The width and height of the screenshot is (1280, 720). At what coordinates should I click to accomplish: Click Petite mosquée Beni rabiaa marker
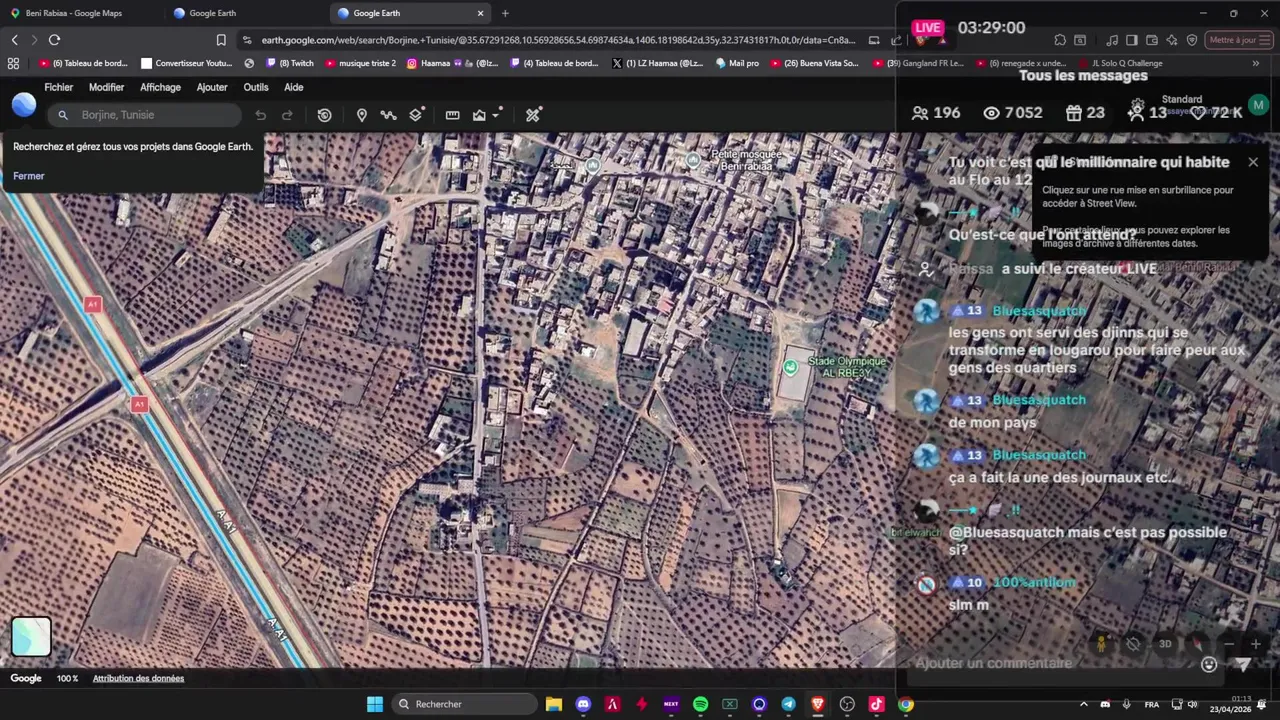click(x=694, y=160)
